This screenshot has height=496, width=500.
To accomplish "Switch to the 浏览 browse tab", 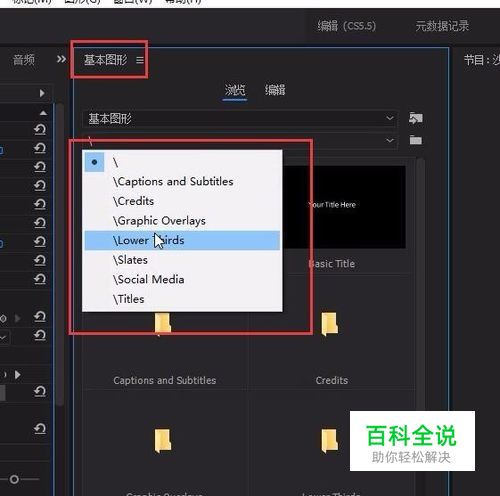I will (x=235, y=90).
